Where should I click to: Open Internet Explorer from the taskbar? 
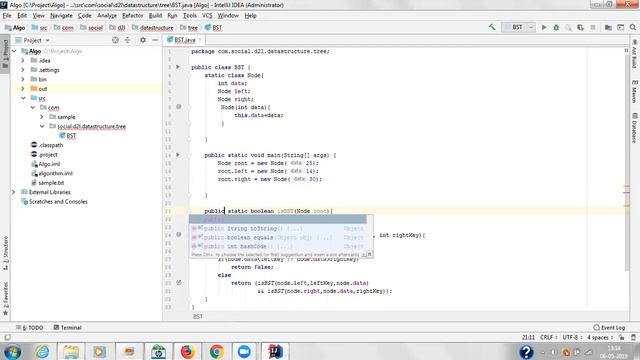(42, 351)
